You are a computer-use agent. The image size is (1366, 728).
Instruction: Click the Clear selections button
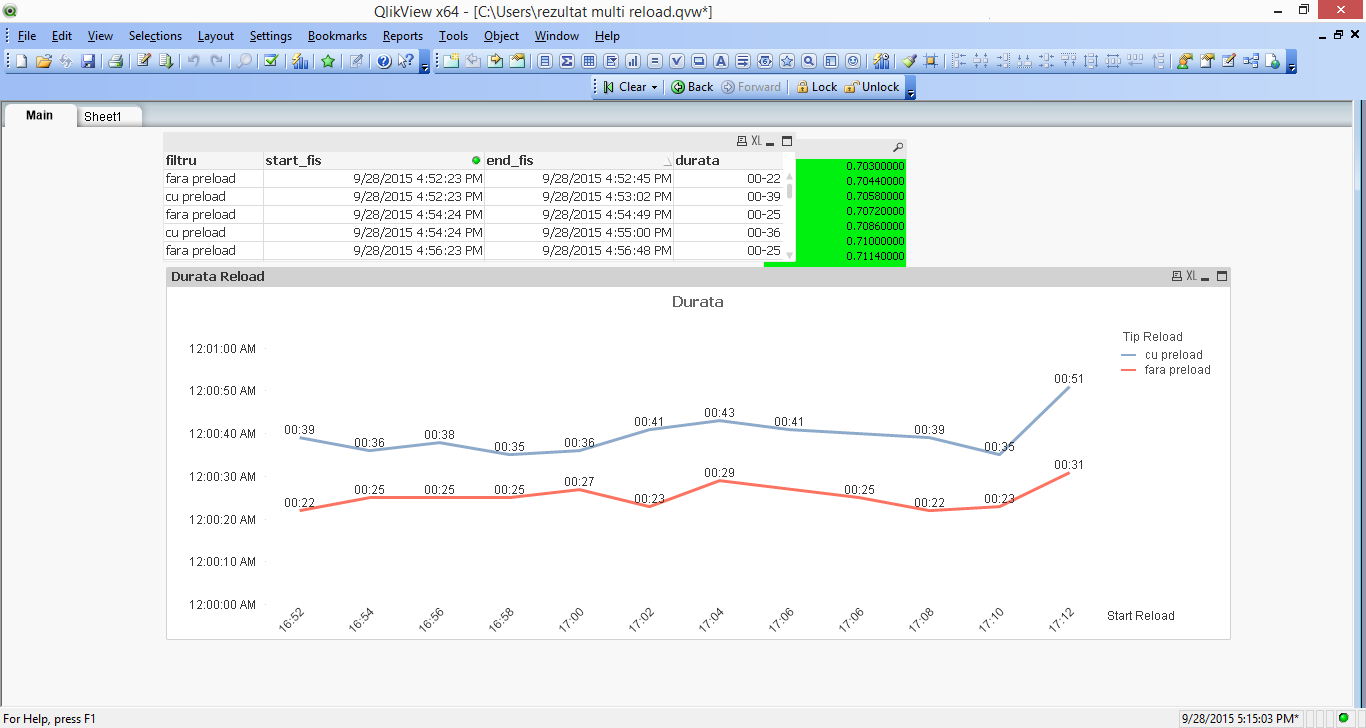(x=625, y=87)
